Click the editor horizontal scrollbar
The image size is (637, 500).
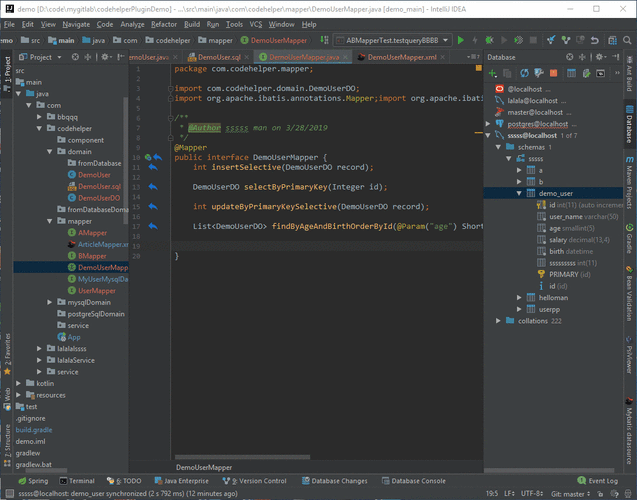point(242,457)
